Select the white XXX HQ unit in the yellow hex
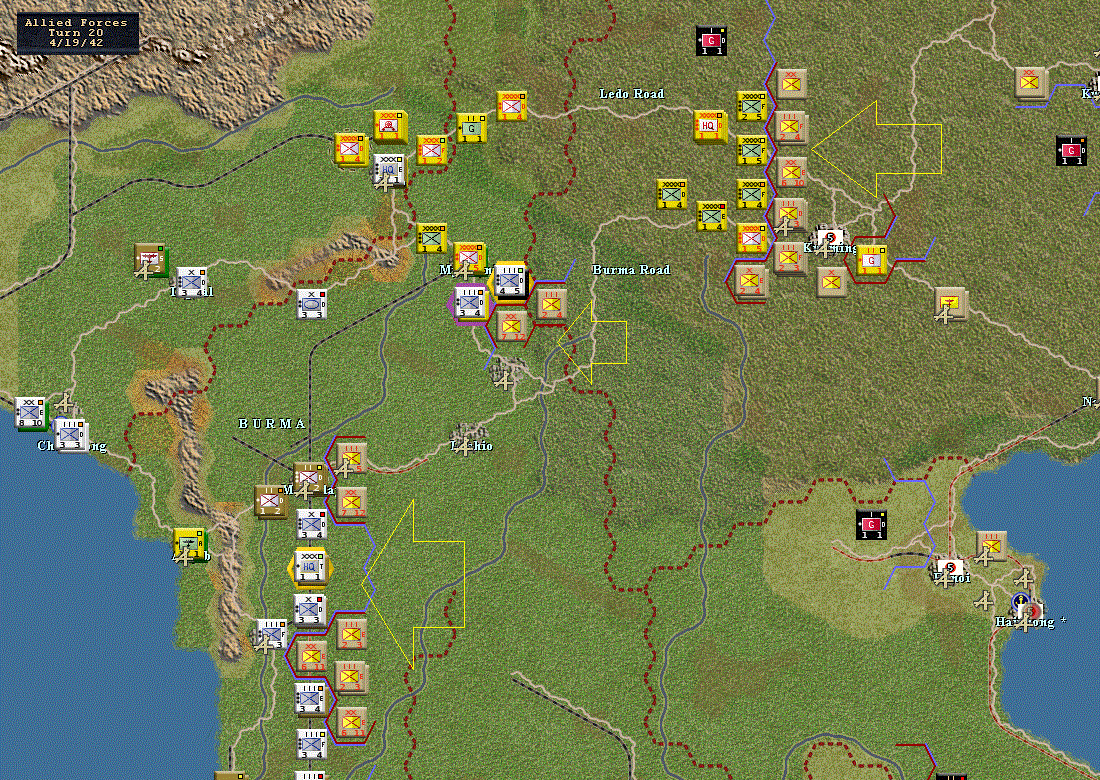The height and width of the screenshot is (780, 1100). 309,567
